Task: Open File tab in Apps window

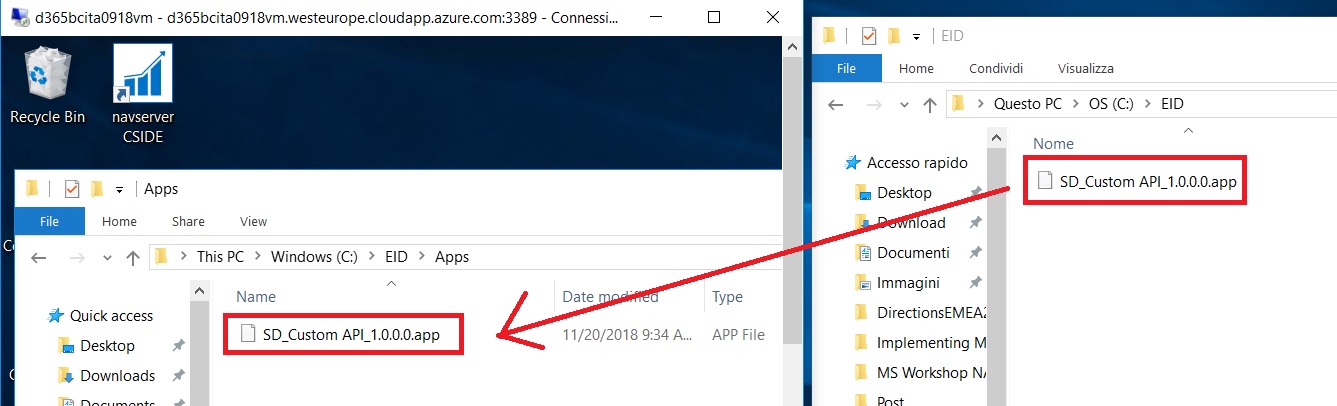Action: pyautogui.click(x=48, y=221)
